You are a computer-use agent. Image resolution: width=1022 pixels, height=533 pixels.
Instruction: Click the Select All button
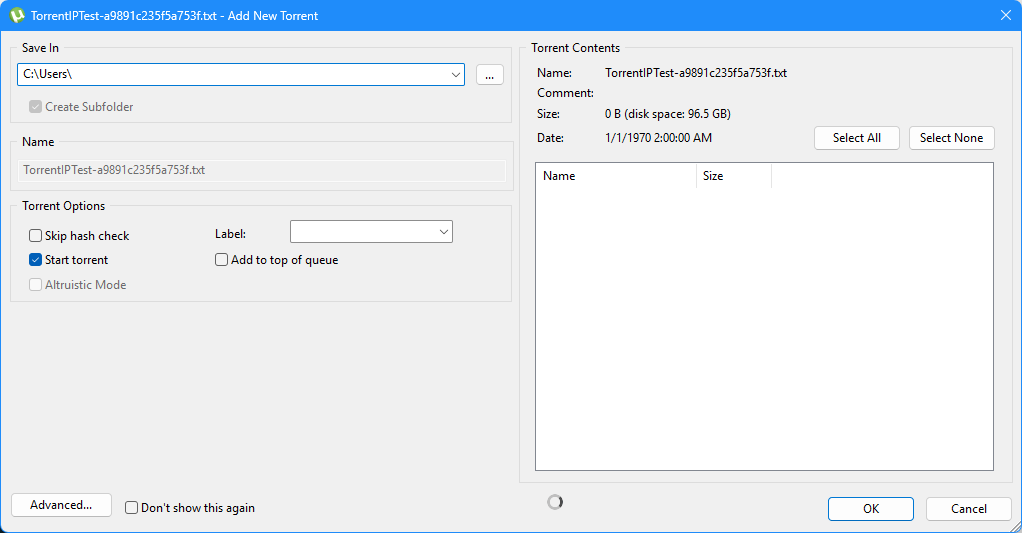(856, 138)
